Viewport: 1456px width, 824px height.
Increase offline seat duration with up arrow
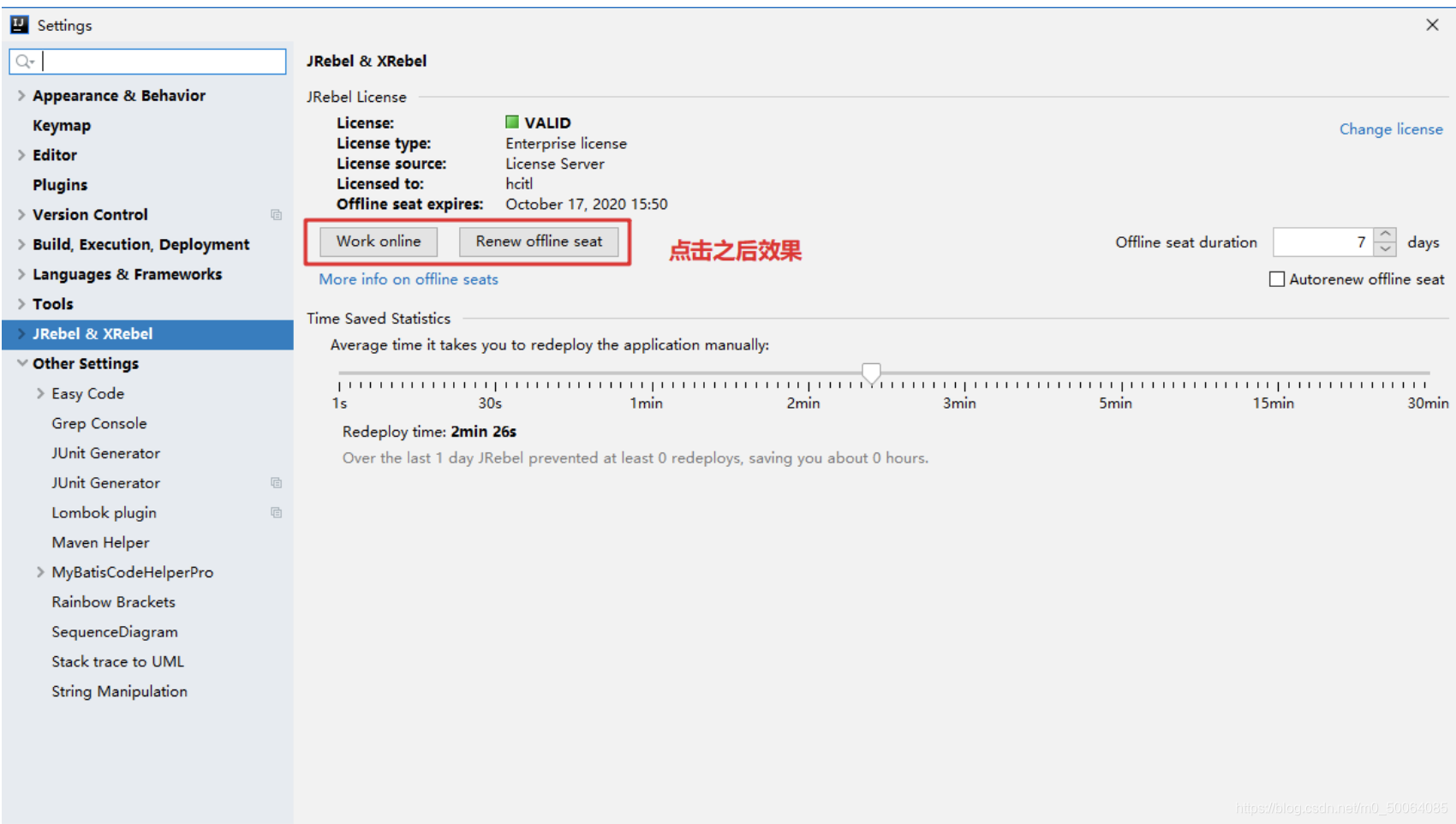click(x=1385, y=235)
